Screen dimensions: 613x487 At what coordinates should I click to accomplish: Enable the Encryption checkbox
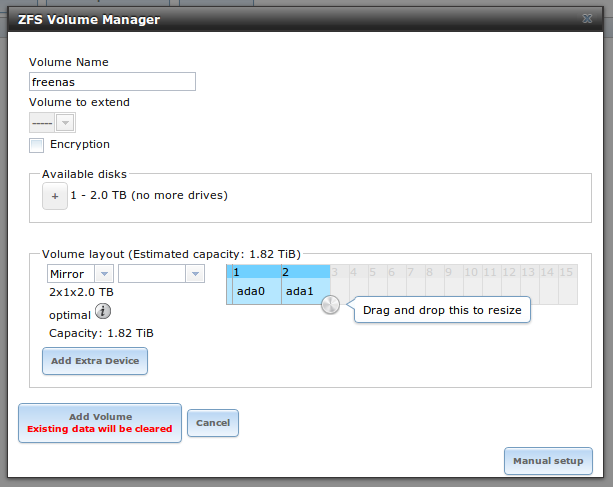(x=36, y=145)
